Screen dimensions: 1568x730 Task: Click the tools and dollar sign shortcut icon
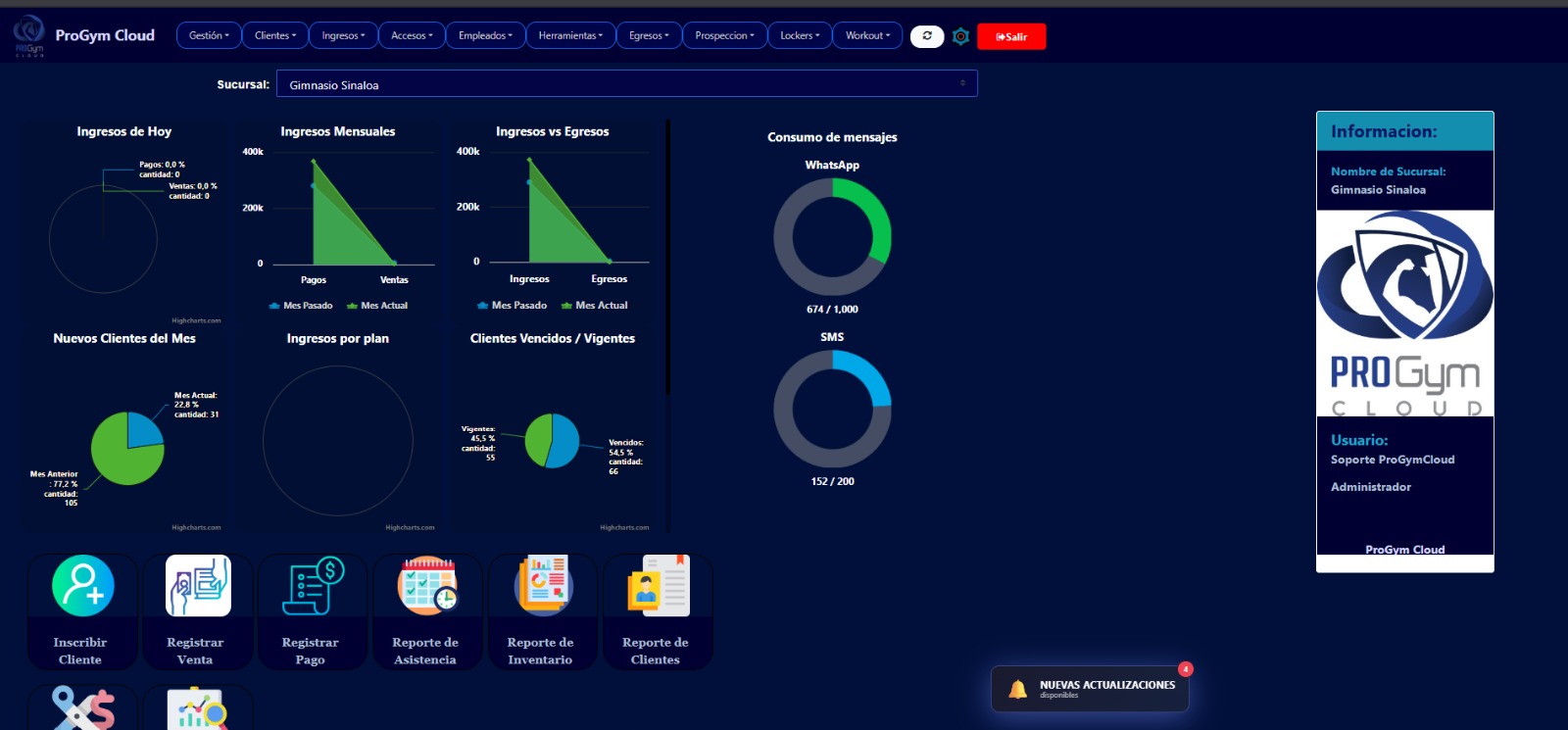coord(83,708)
